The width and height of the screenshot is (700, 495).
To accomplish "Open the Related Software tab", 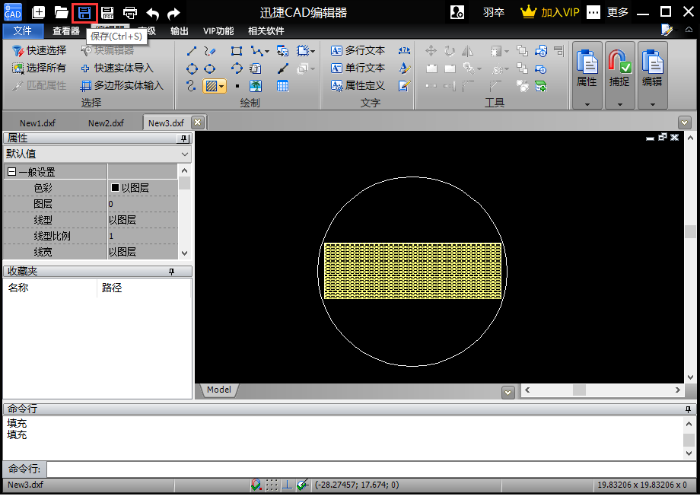I will (x=266, y=31).
